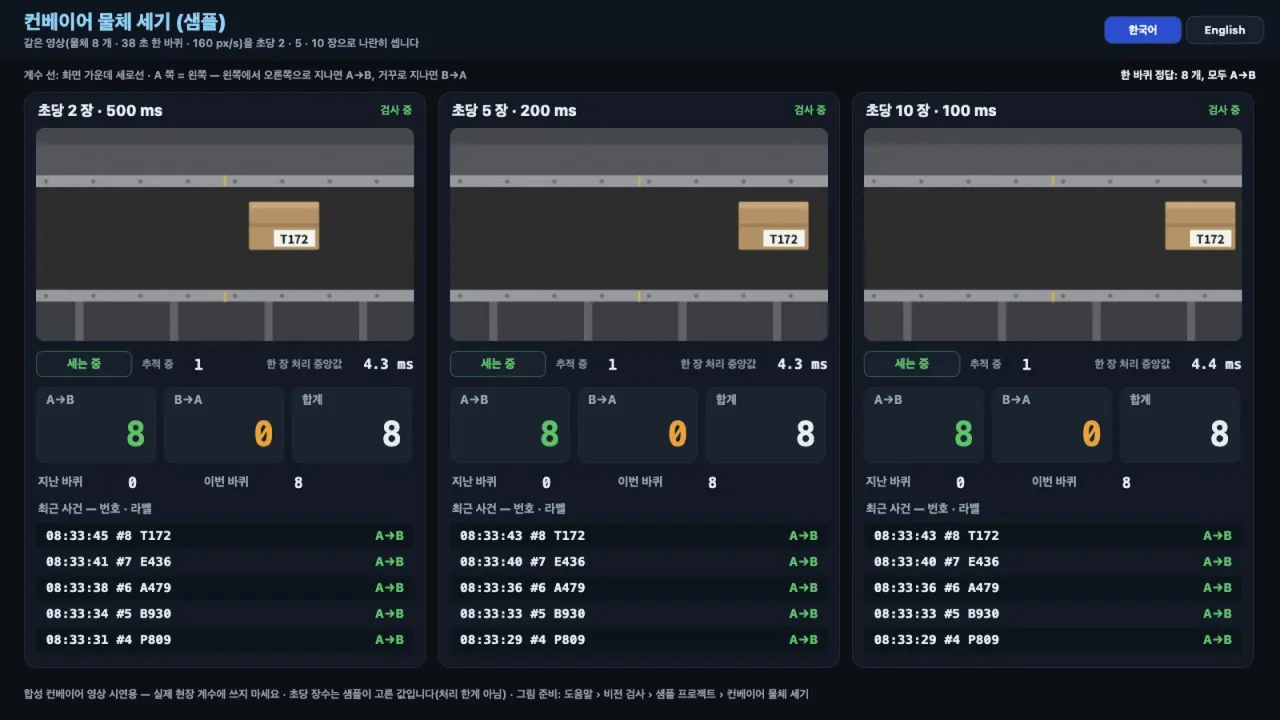Switch the language to 한국어
1280x720 pixels.
coord(1142,30)
